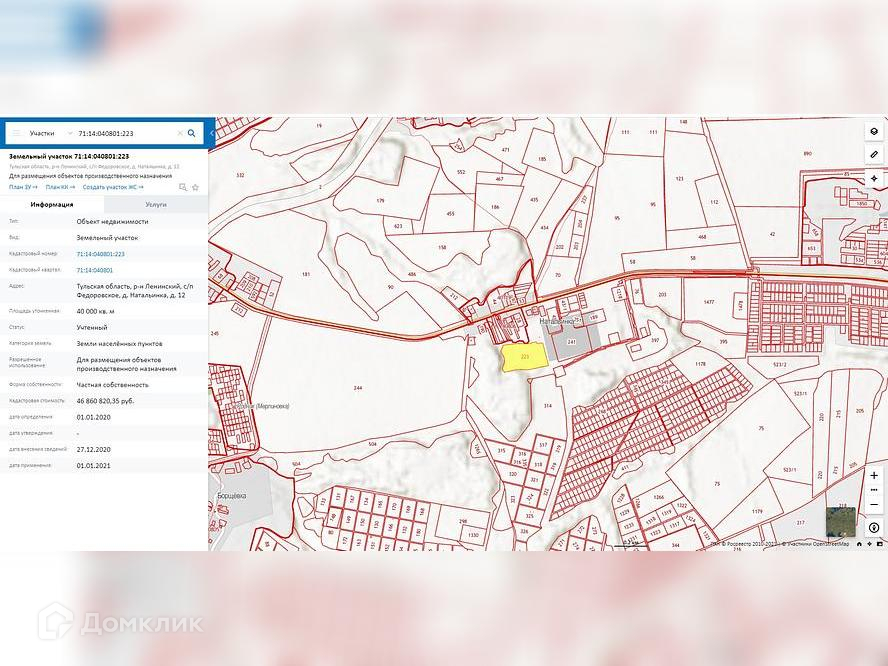The width and height of the screenshot is (888, 666).
Task: Open cadastral number link 71:14:040801:223
Action: 100,254
